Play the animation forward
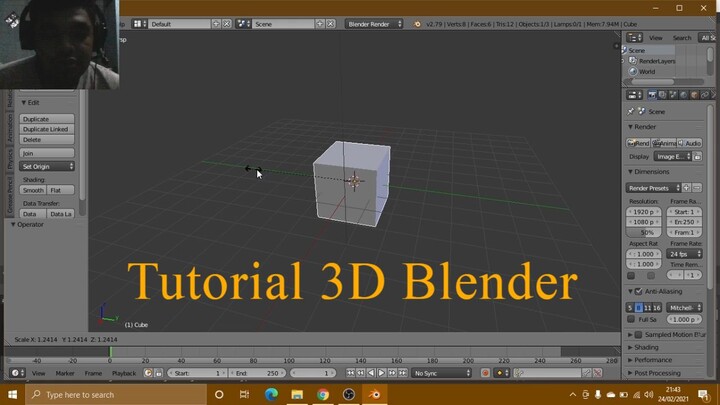This screenshot has height=405, width=720. point(382,373)
